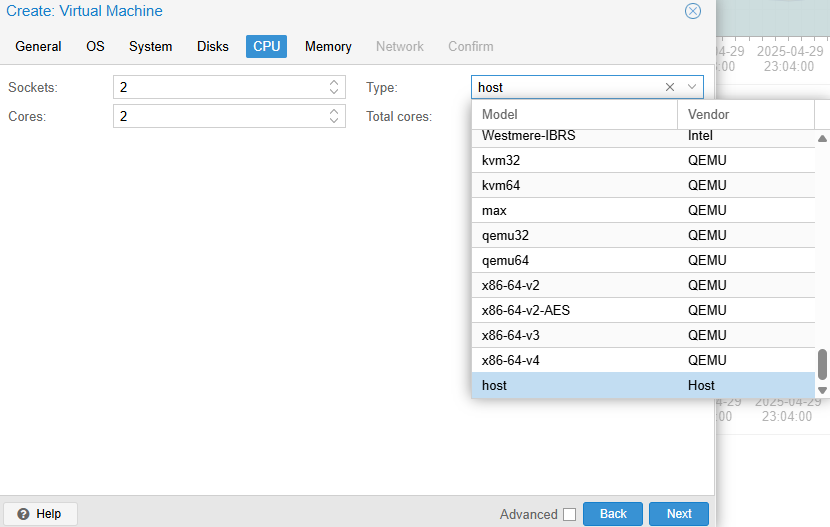The height and width of the screenshot is (527, 830).
Task: Focus the Sockets number input field
Action: click(x=220, y=87)
